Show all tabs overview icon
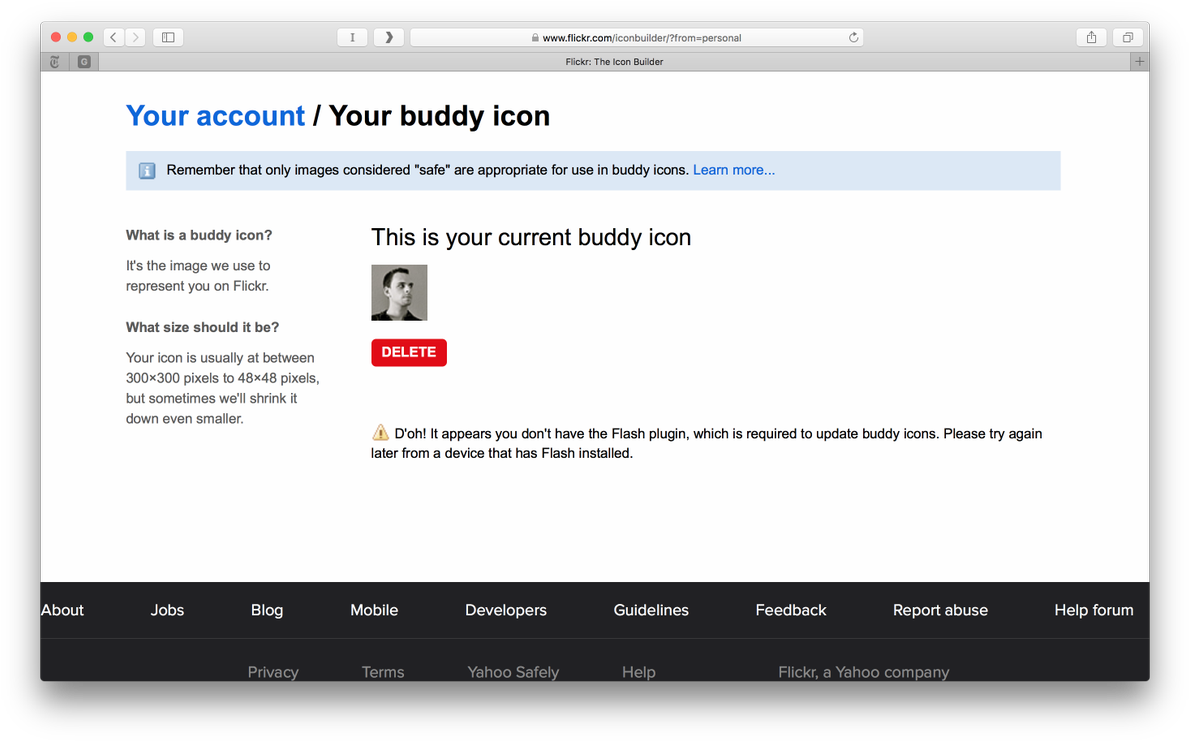1189x741 pixels. point(1128,37)
